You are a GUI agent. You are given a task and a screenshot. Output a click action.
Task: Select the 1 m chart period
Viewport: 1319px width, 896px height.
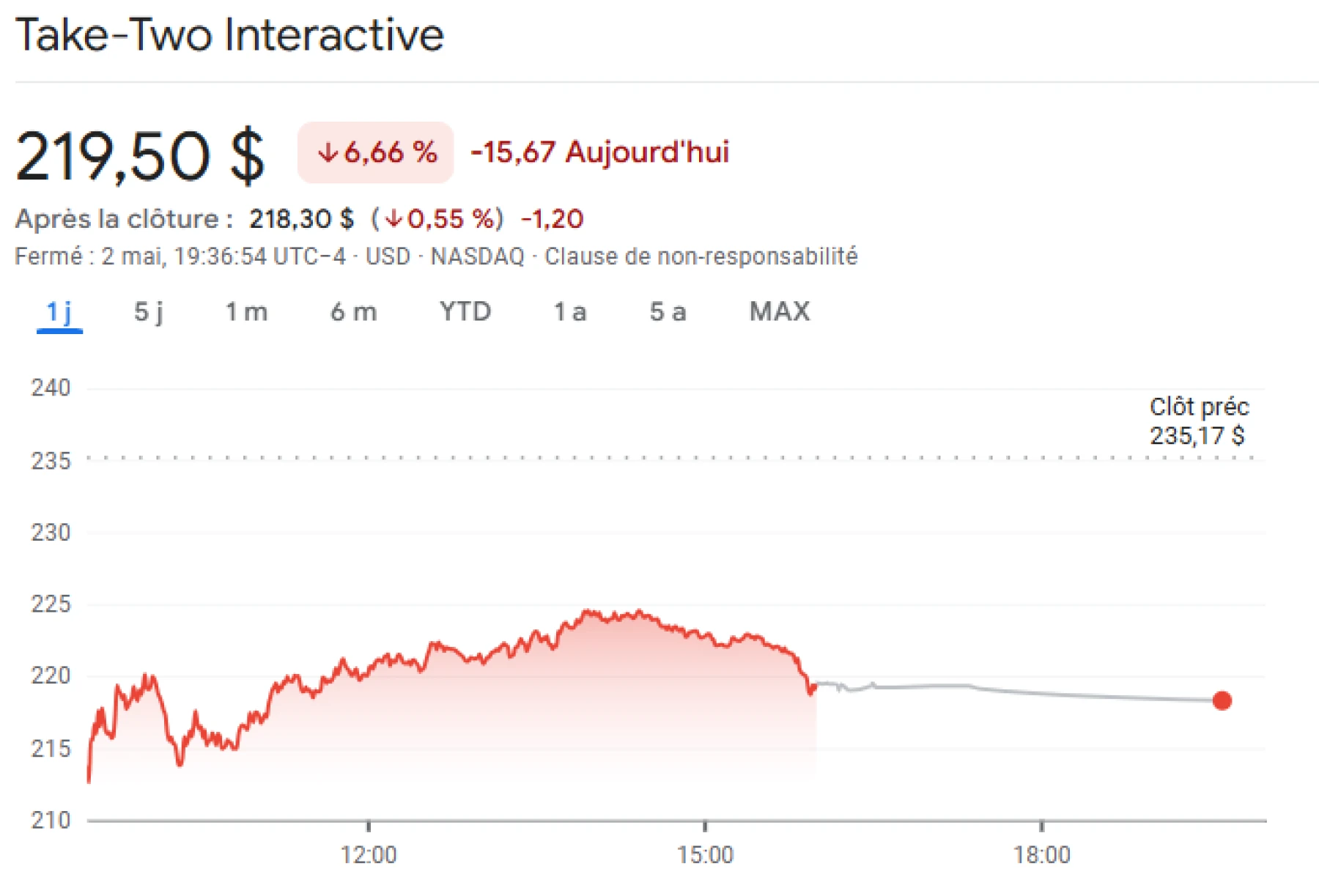[248, 311]
